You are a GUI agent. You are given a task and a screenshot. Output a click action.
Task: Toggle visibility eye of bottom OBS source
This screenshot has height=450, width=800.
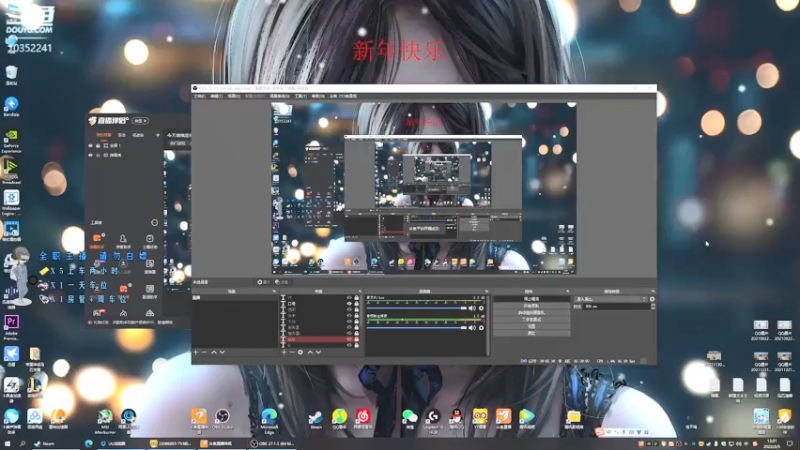[349, 345]
